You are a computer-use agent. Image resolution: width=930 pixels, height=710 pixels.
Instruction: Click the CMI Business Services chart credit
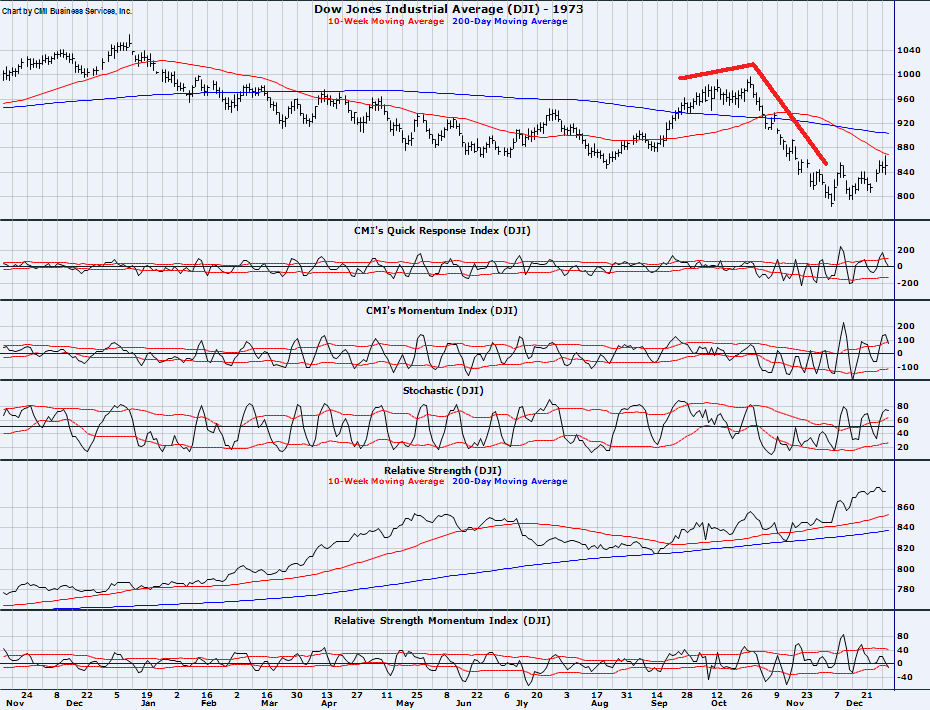67,9
